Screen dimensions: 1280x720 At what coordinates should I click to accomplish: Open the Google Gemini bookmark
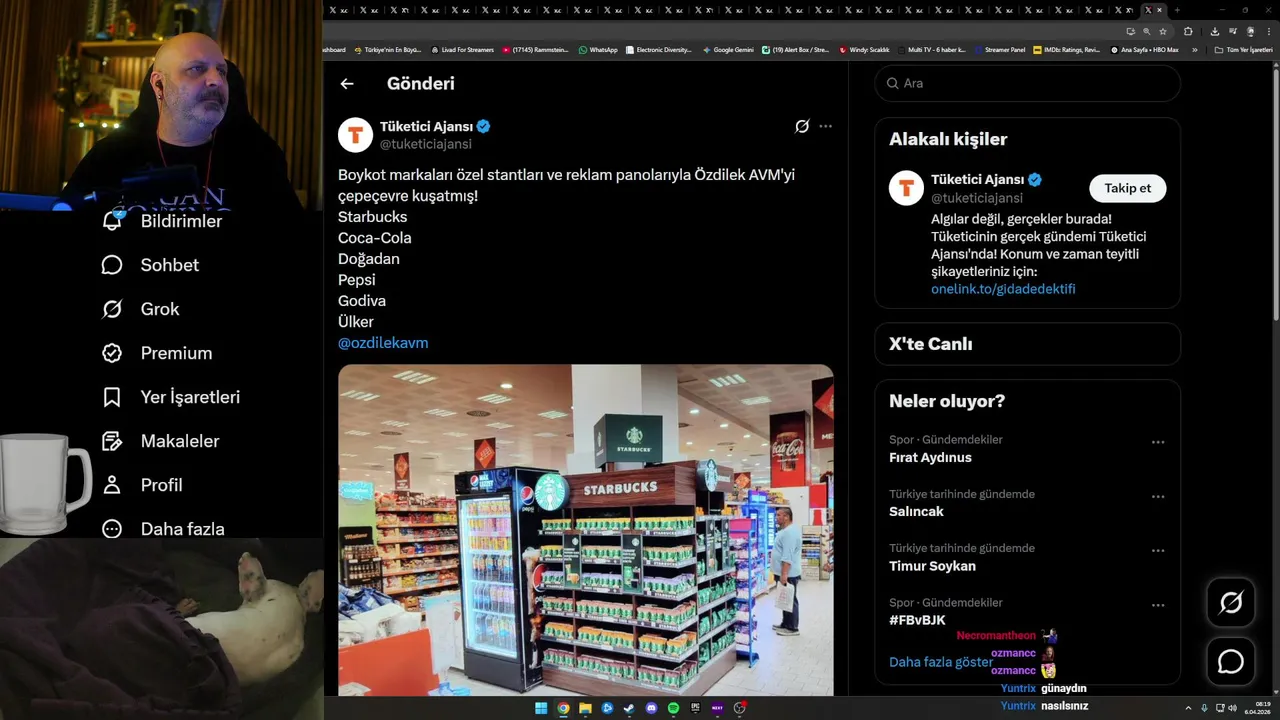tap(728, 49)
